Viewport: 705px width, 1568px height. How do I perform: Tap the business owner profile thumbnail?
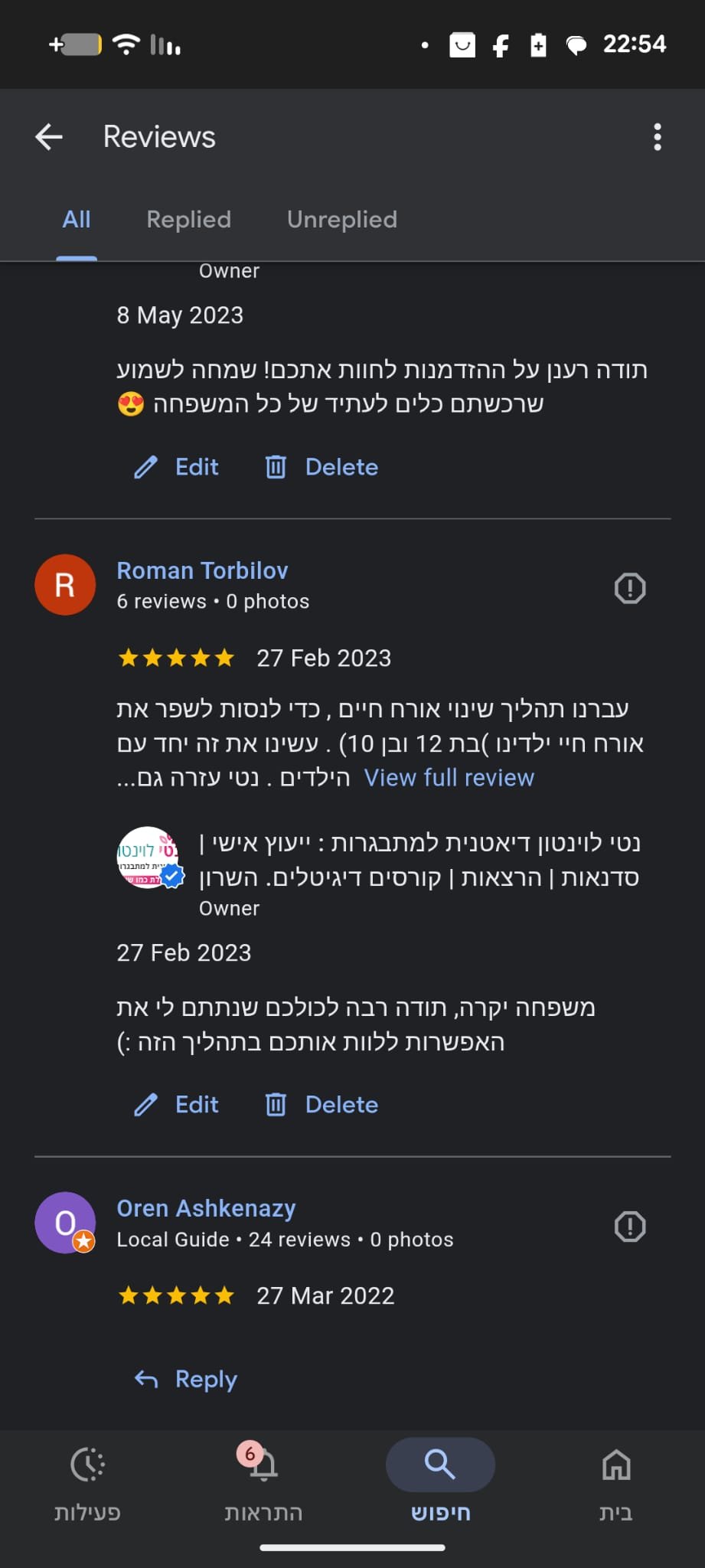tap(149, 857)
